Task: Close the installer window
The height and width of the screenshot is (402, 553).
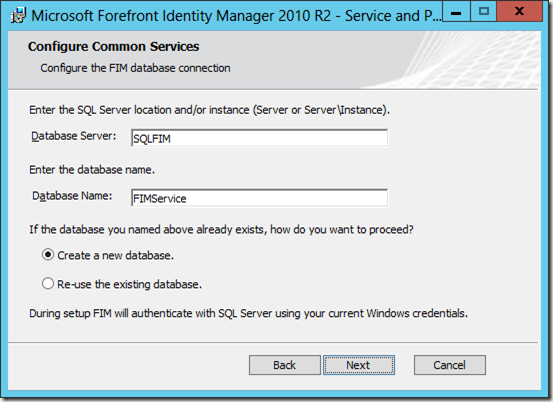Action: pyautogui.click(x=519, y=12)
